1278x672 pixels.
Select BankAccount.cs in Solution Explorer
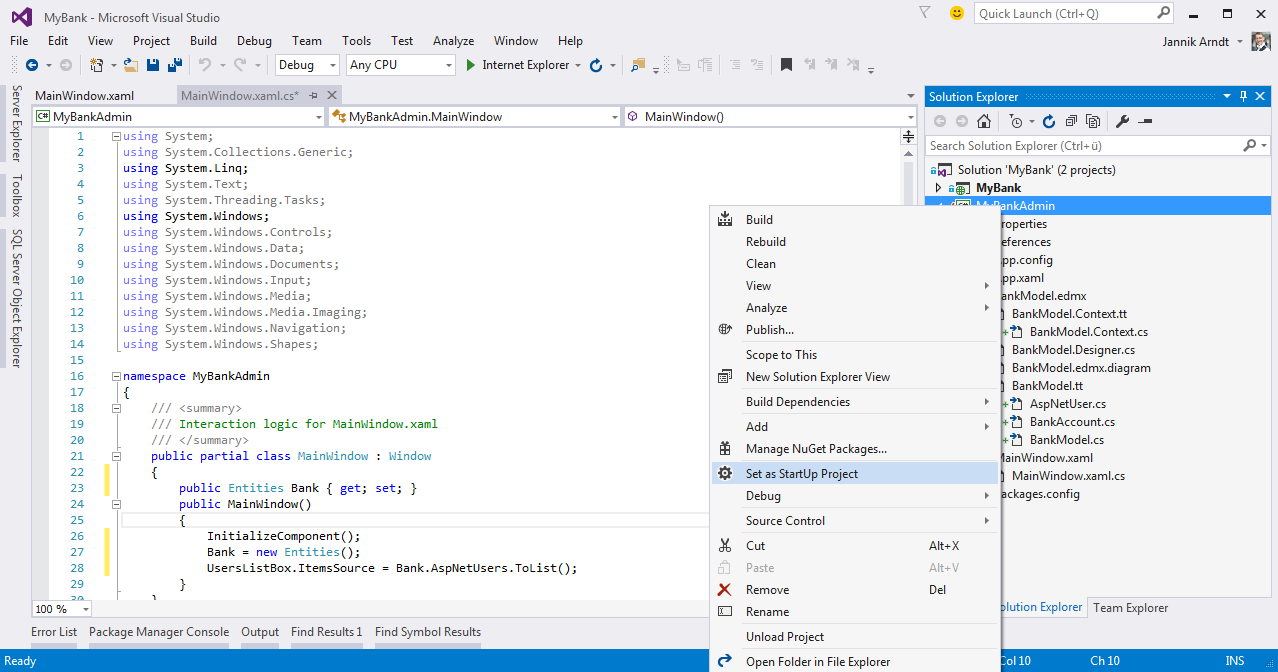[x=1072, y=422]
